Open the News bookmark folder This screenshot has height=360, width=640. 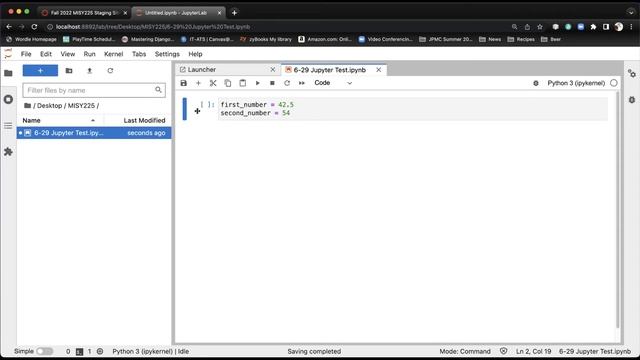click(490, 39)
